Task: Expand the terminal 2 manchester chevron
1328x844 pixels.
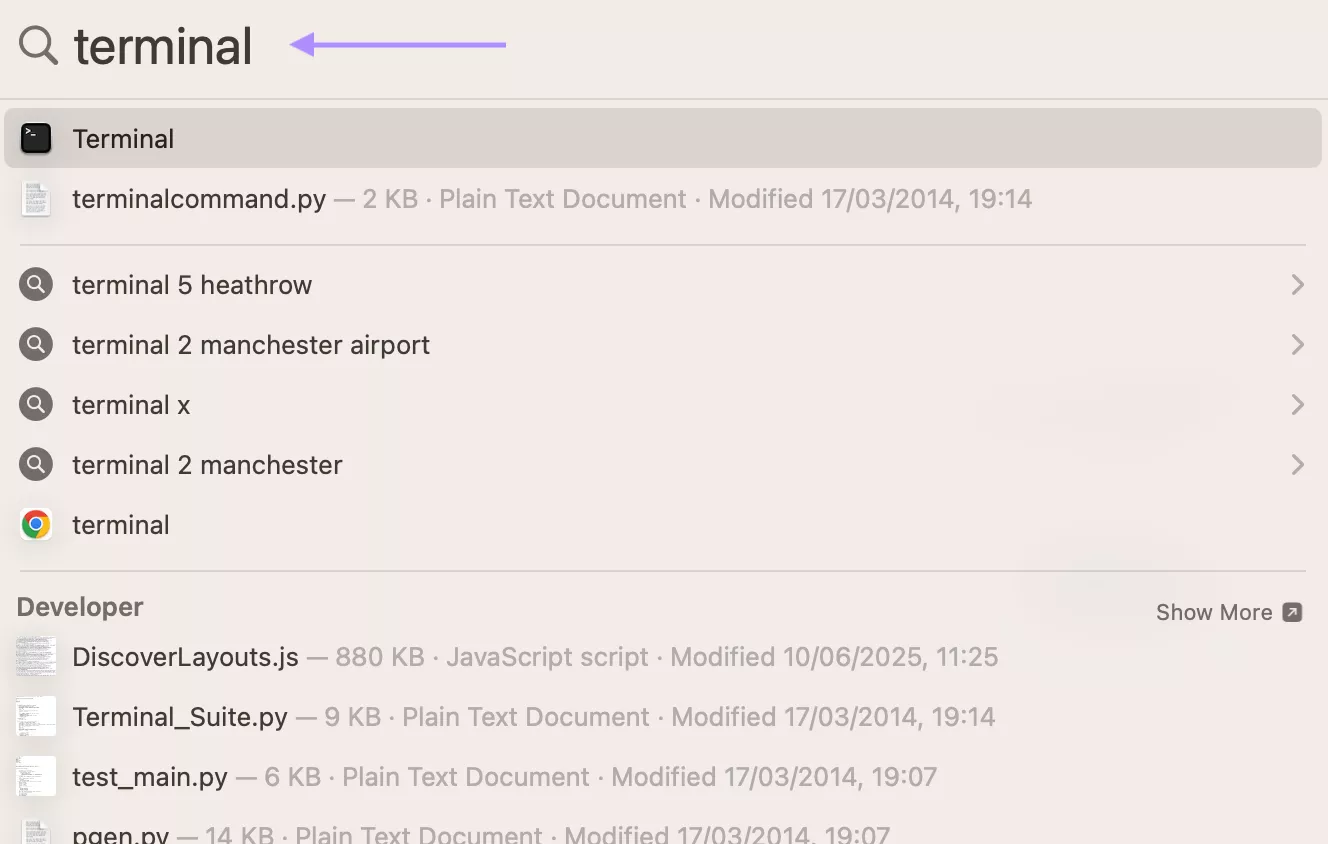Action: click(x=1297, y=465)
